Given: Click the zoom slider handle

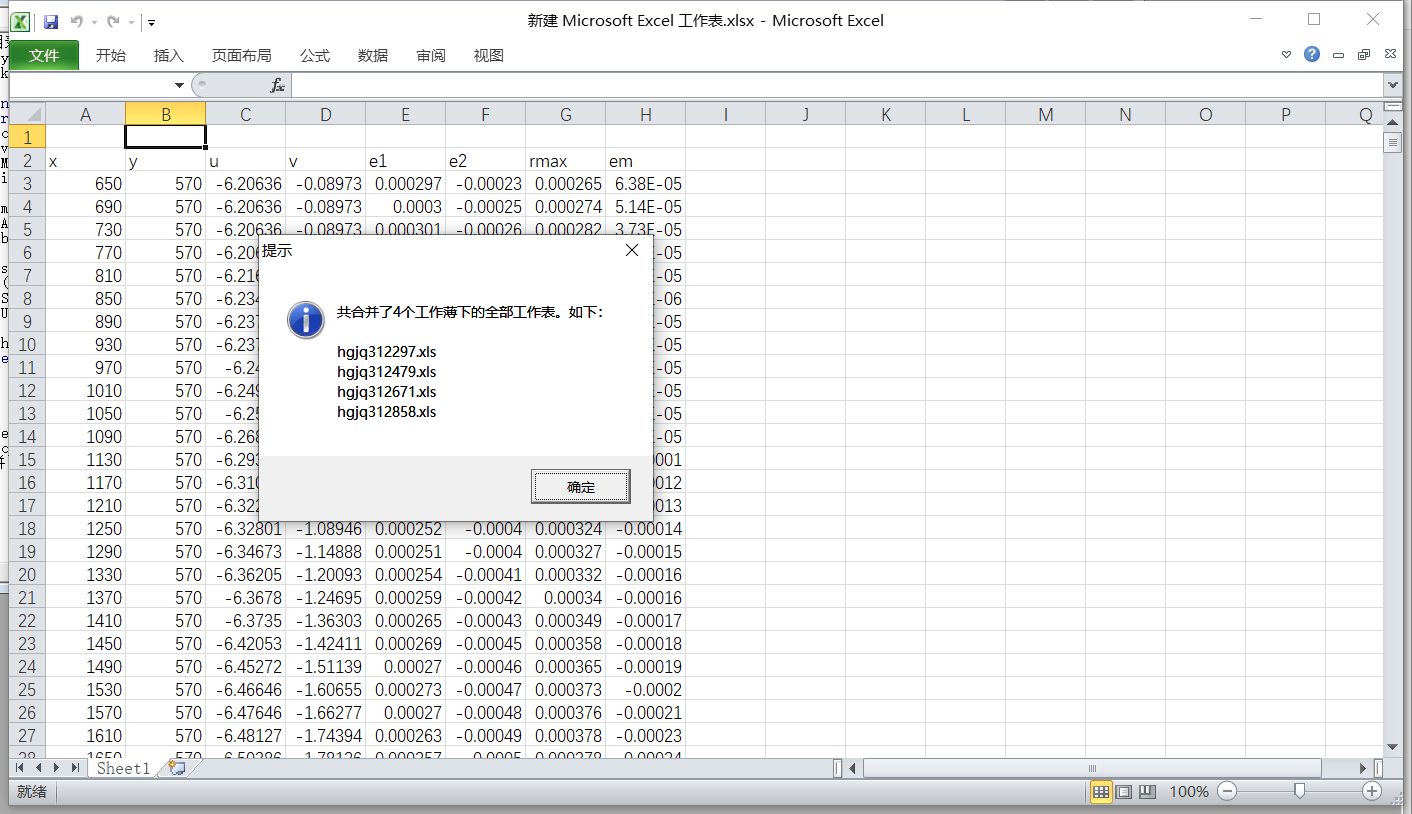Looking at the screenshot, I should pos(1299,791).
